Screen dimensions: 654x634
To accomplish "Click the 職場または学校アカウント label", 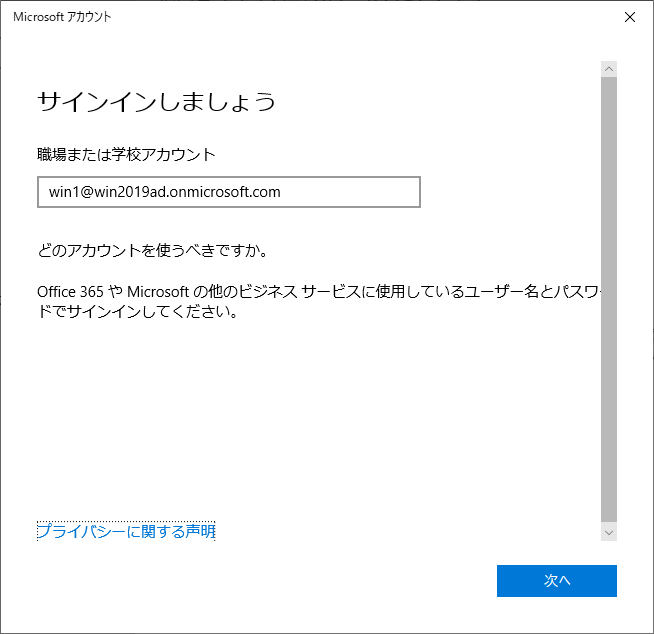I will click(126, 154).
